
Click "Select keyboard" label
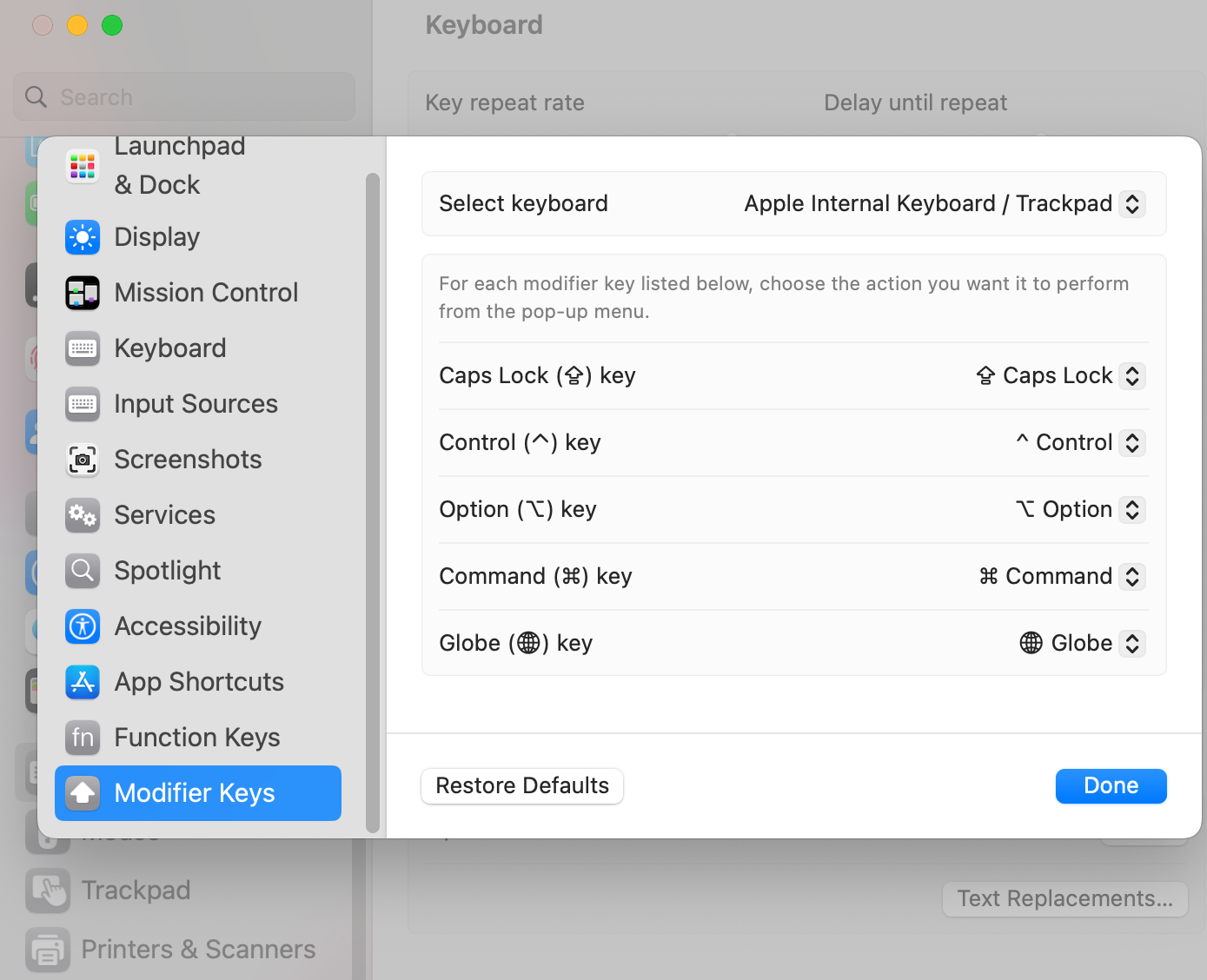pos(523,204)
